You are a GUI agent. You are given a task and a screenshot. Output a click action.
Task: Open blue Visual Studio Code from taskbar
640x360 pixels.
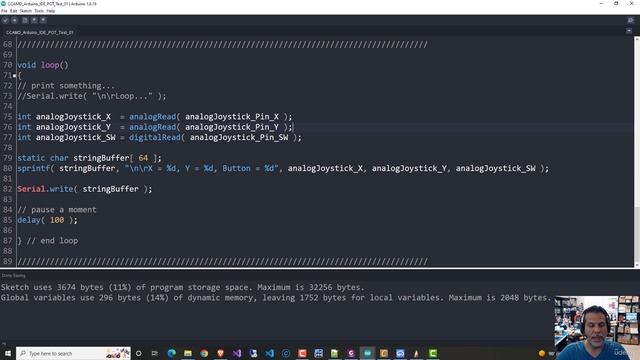(269, 353)
